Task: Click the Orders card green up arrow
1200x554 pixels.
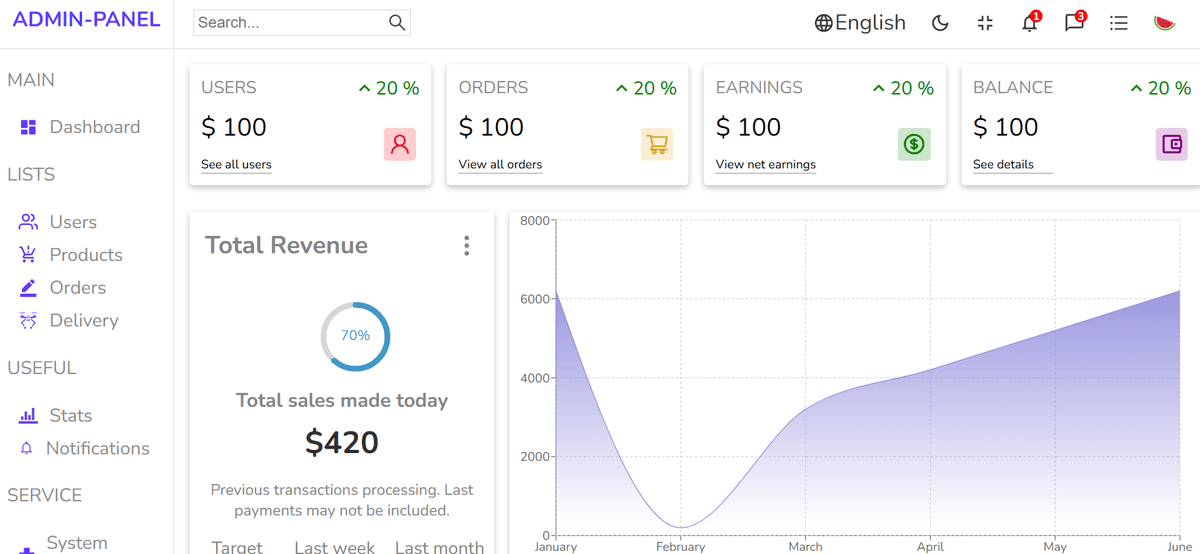Action: 622,89
